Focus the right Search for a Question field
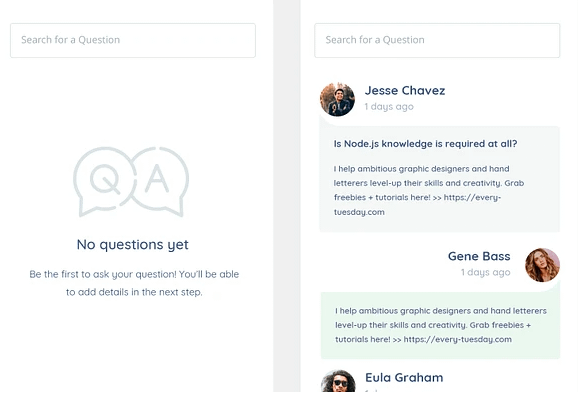This screenshot has width=578, height=393. (437, 41)
